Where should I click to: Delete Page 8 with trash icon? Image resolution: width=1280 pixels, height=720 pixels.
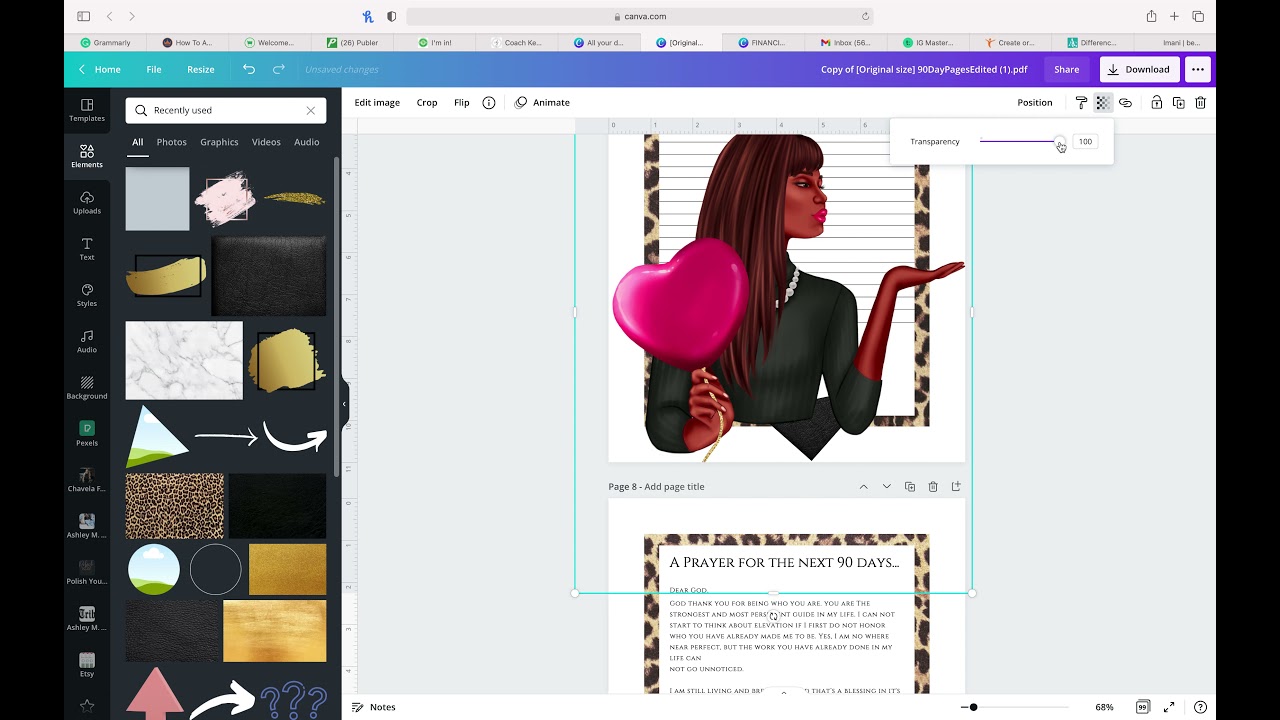(933, 487)
